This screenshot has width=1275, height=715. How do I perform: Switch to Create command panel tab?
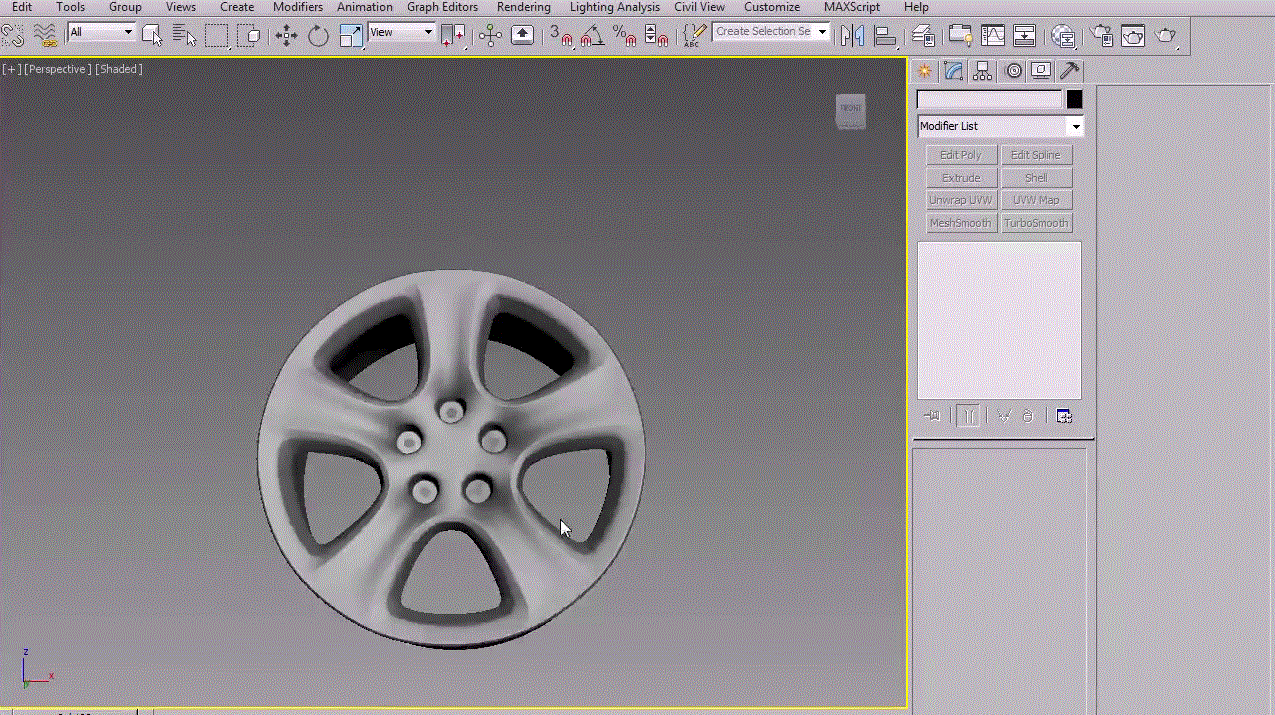point(925,71)
